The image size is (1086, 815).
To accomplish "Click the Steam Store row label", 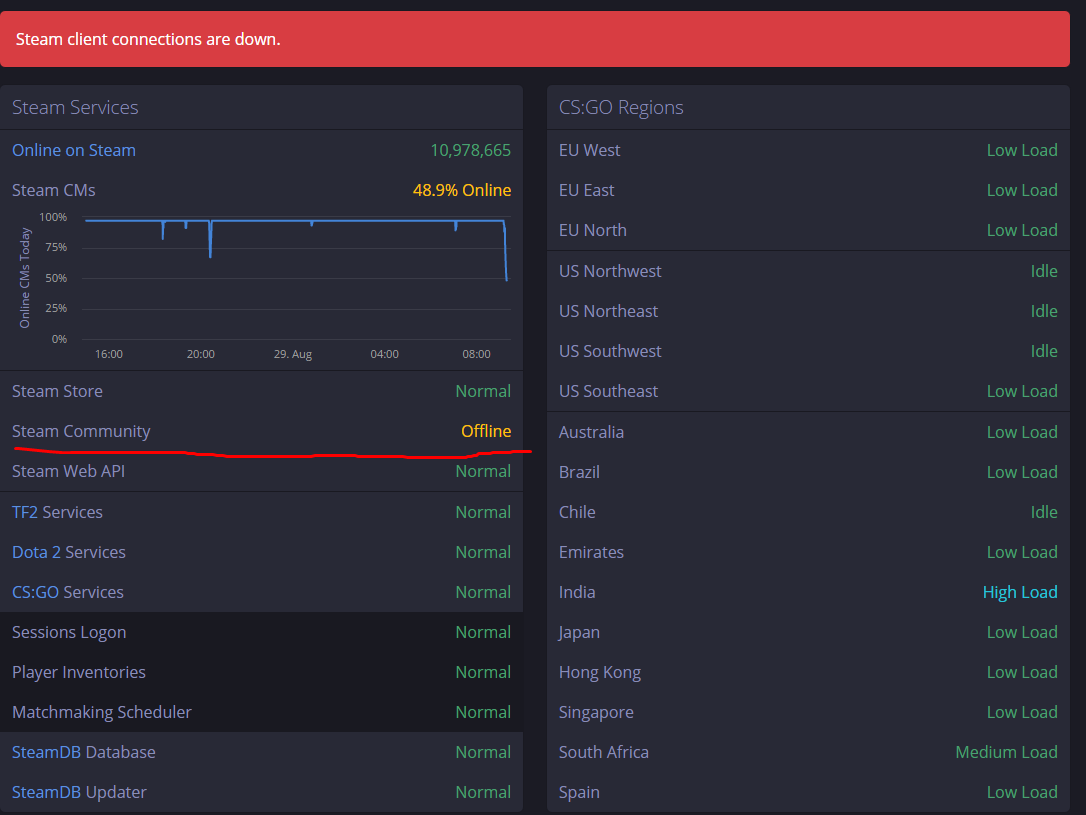I will [57, 391].
